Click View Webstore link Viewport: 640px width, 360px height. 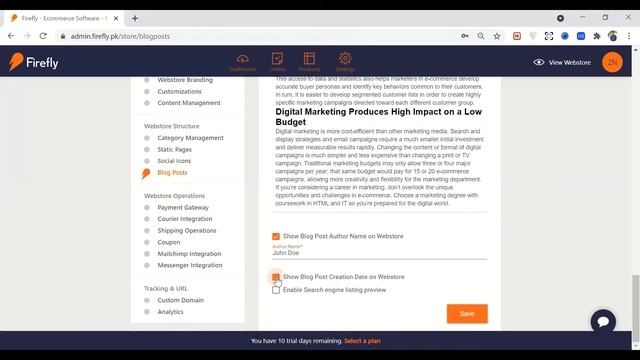pos(562,62)
